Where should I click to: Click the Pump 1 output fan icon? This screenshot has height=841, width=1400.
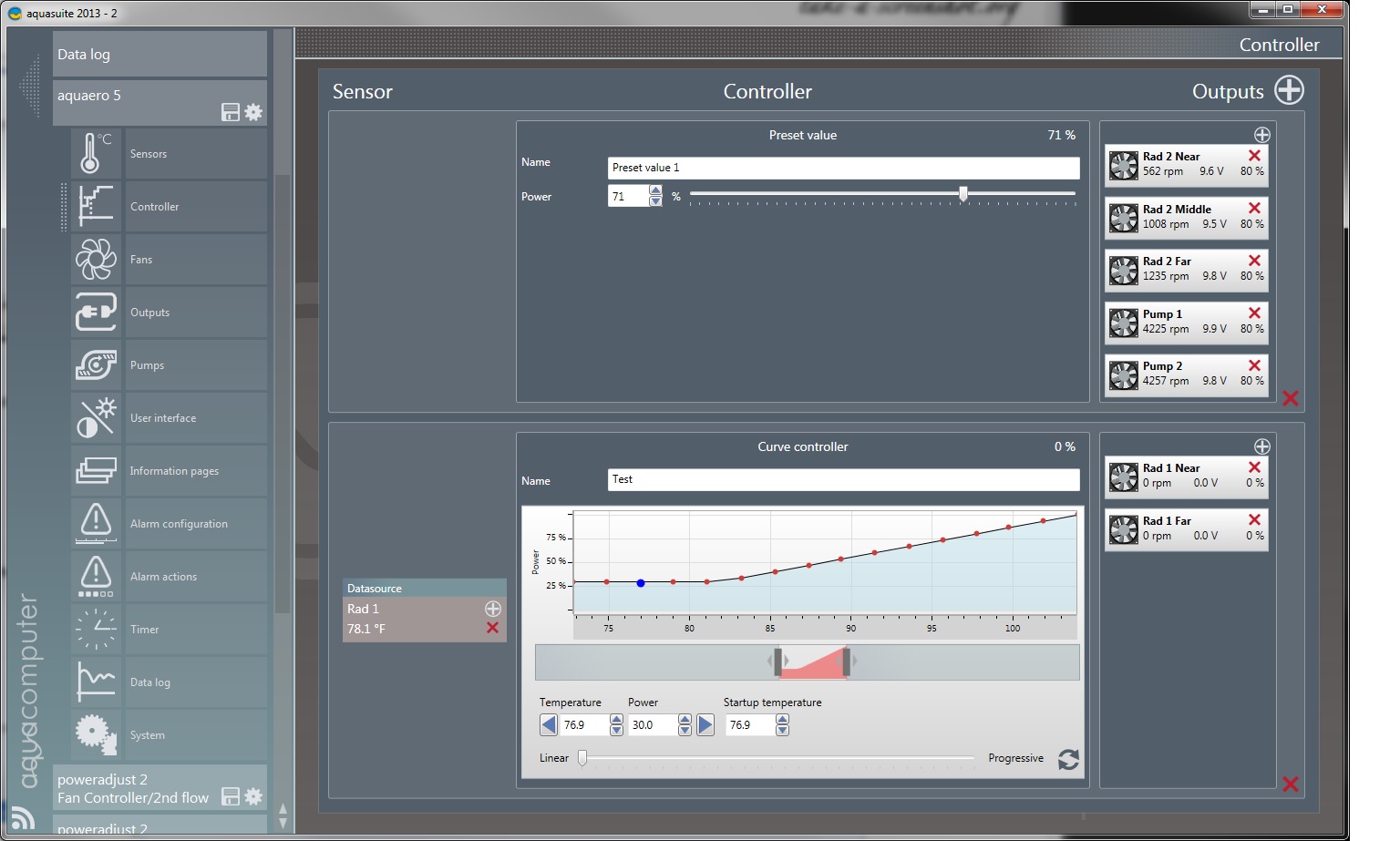tap(1124, 323)
